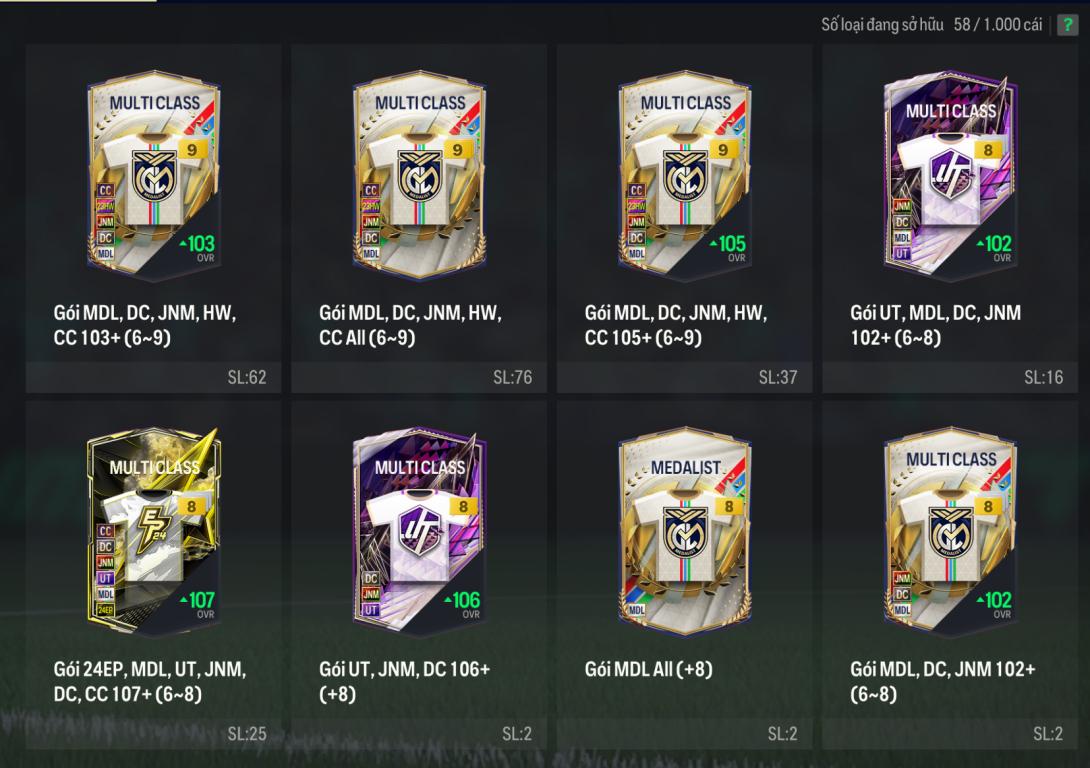This screenshot has height=768, width=1090.
Task: Select the gold Multi Class 102 OVR pack
Action: tap(950, 532)
